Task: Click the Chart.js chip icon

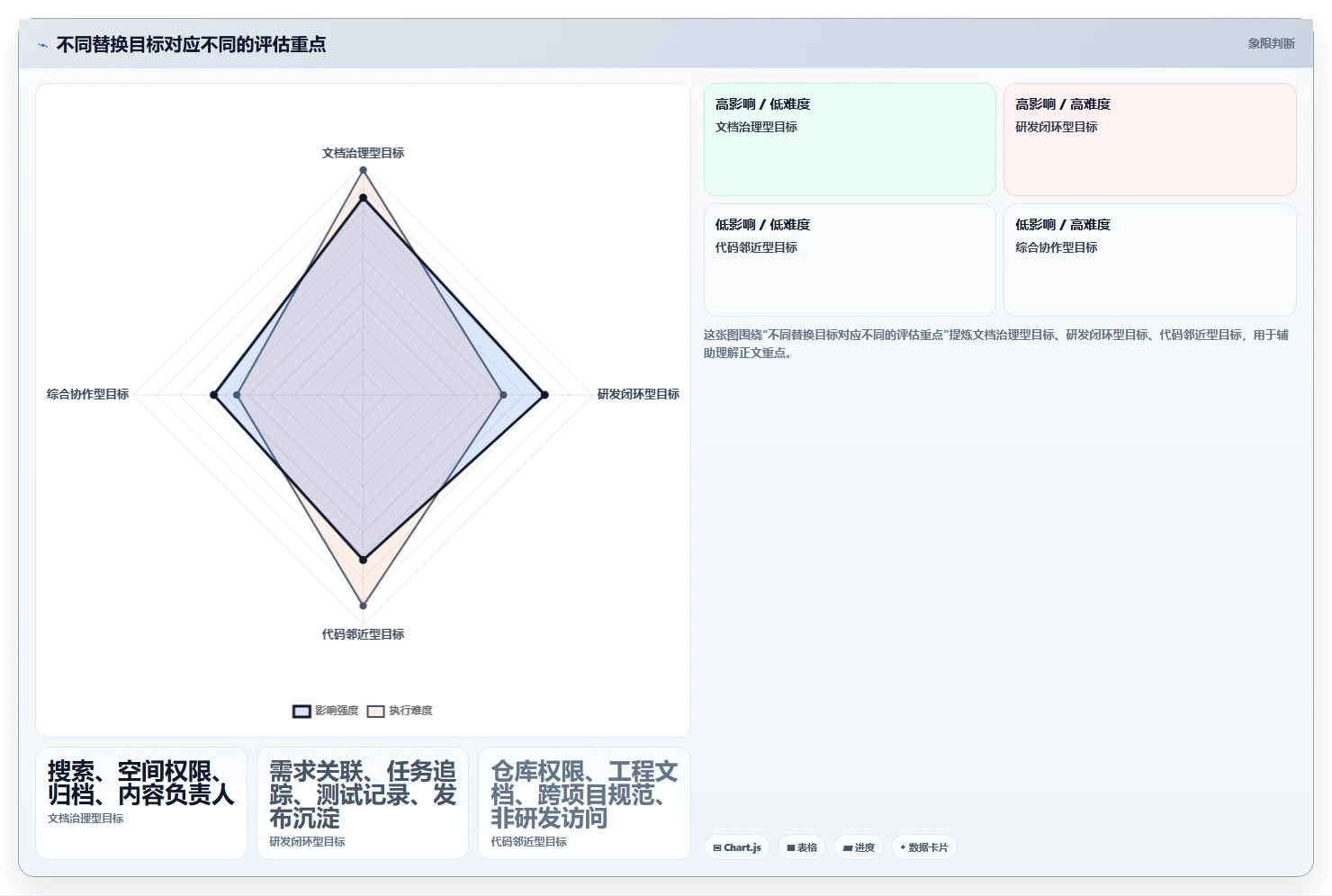Action: (717, 847)
